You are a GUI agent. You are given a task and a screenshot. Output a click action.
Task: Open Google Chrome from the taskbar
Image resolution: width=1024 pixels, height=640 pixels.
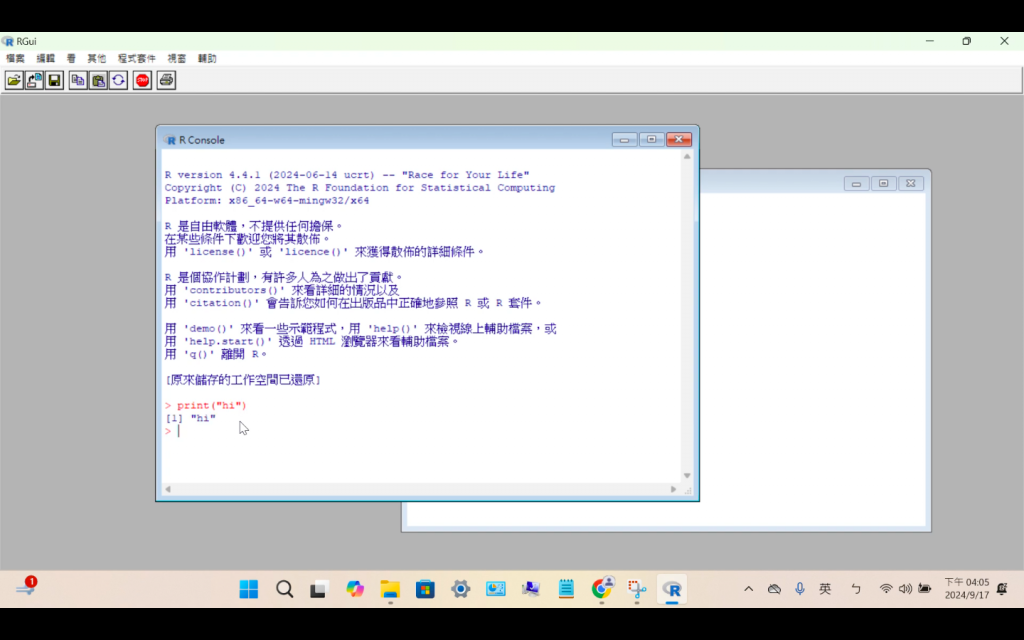coord(601,589)
